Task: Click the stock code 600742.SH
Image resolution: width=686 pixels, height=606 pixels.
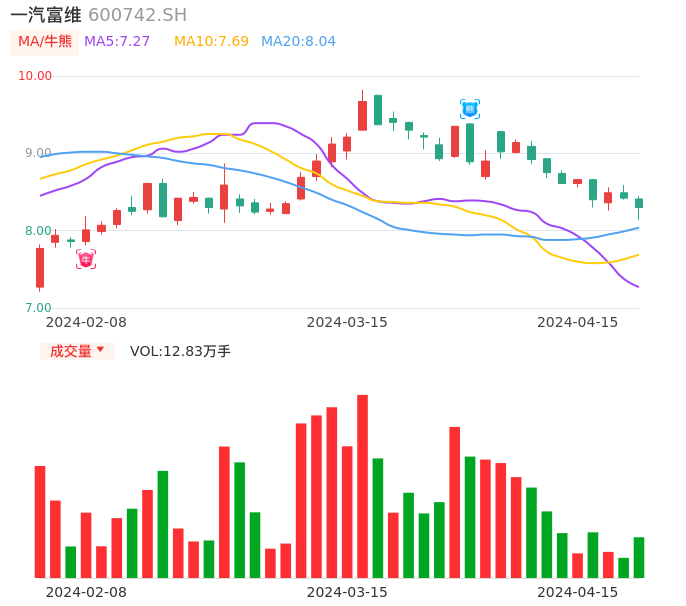Action: 137,15
